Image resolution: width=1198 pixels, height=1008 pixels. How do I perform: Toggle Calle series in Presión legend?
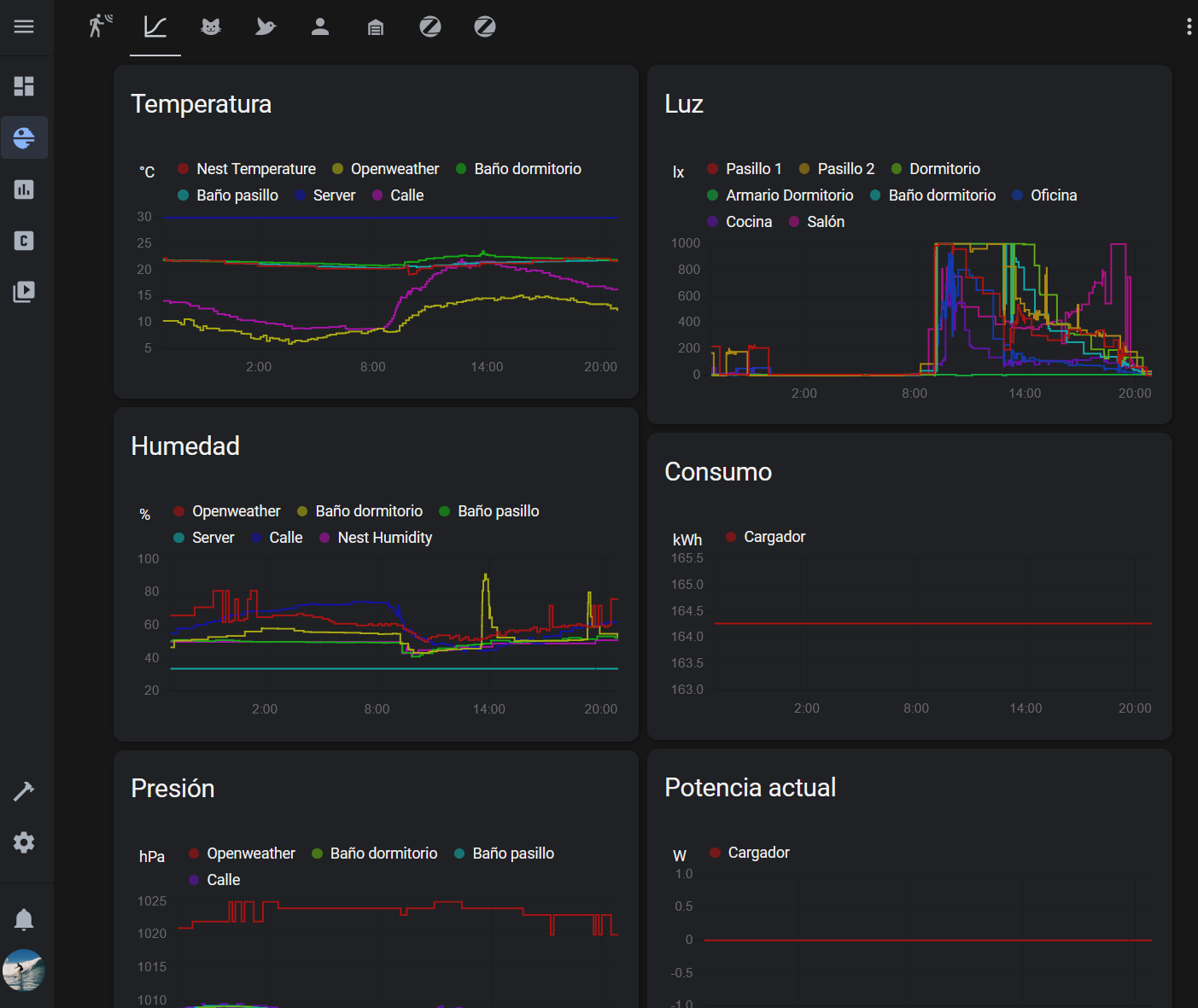pos(214,880)
